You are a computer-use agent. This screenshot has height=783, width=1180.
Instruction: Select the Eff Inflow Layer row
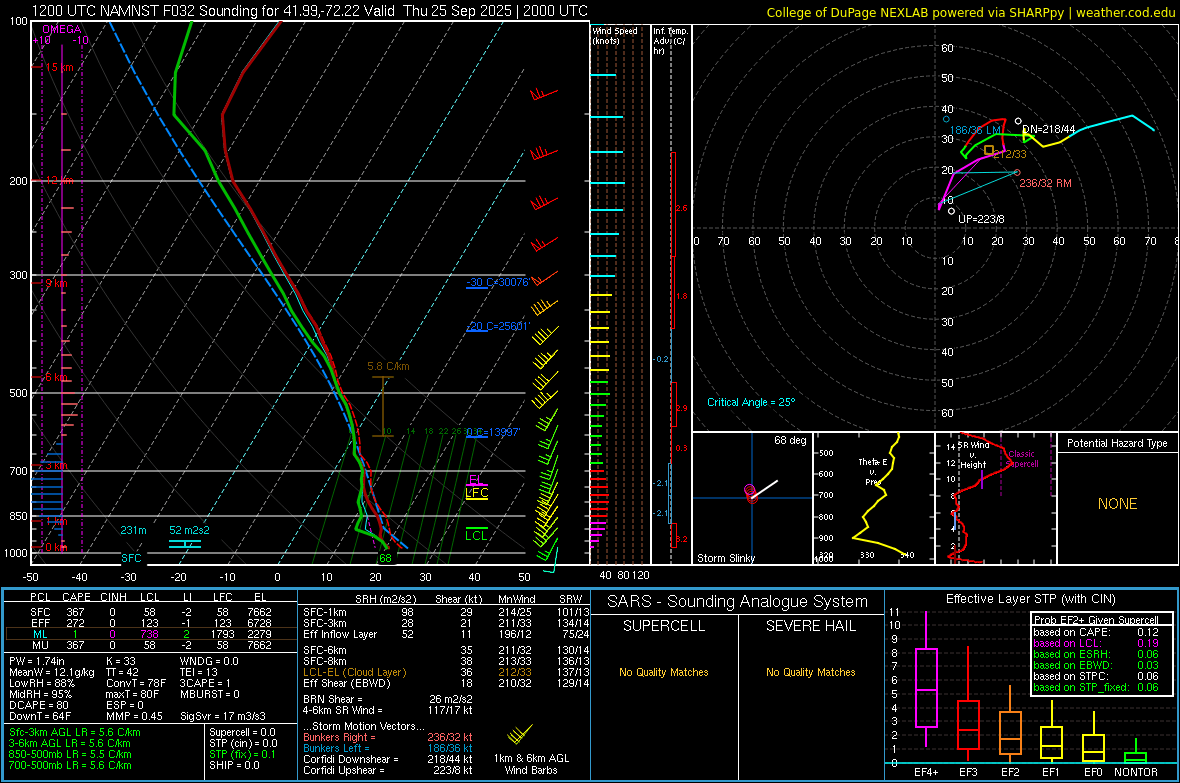446,635
